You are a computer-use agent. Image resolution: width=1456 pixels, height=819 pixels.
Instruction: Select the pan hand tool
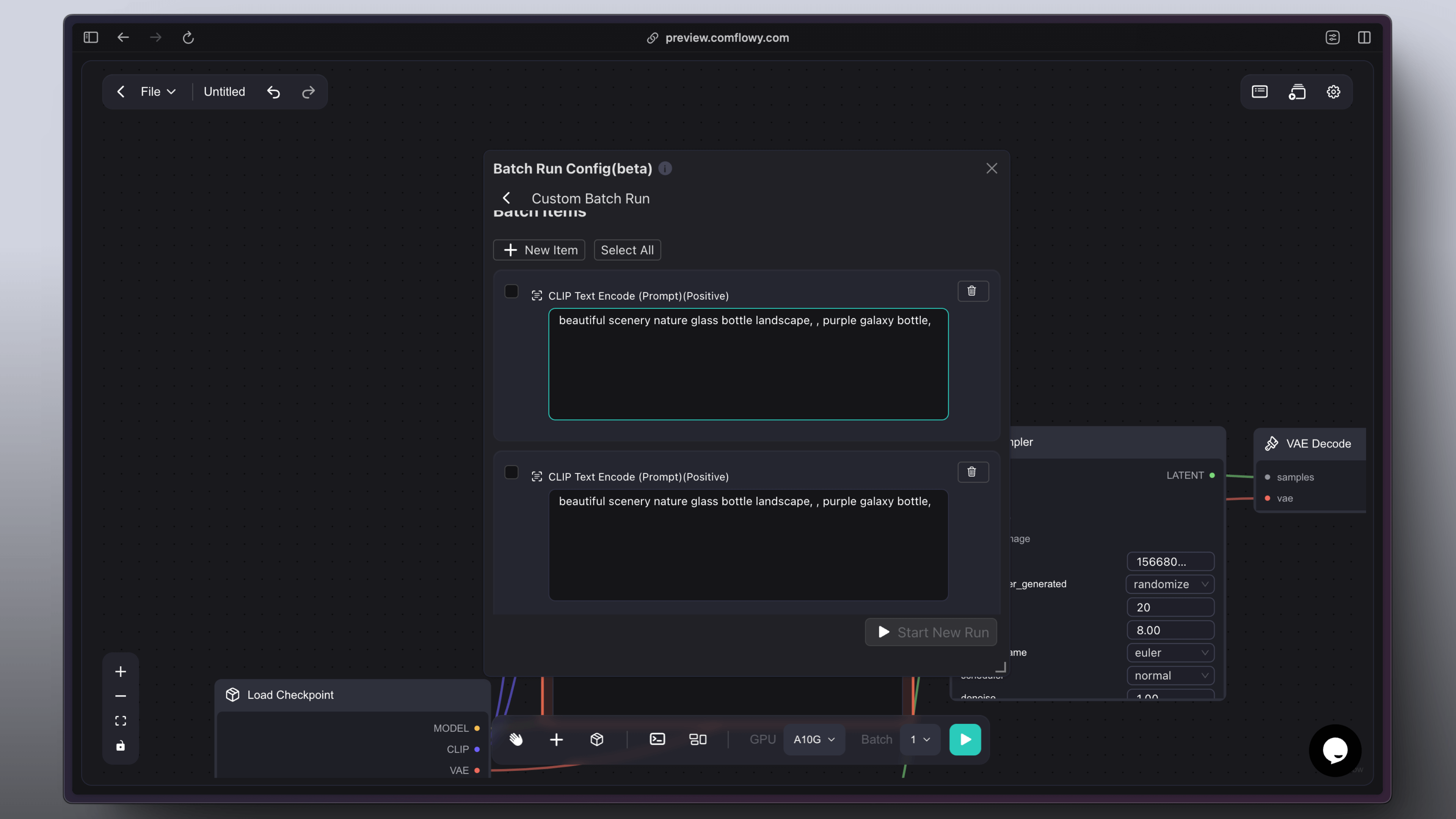[x=516, y=739]
